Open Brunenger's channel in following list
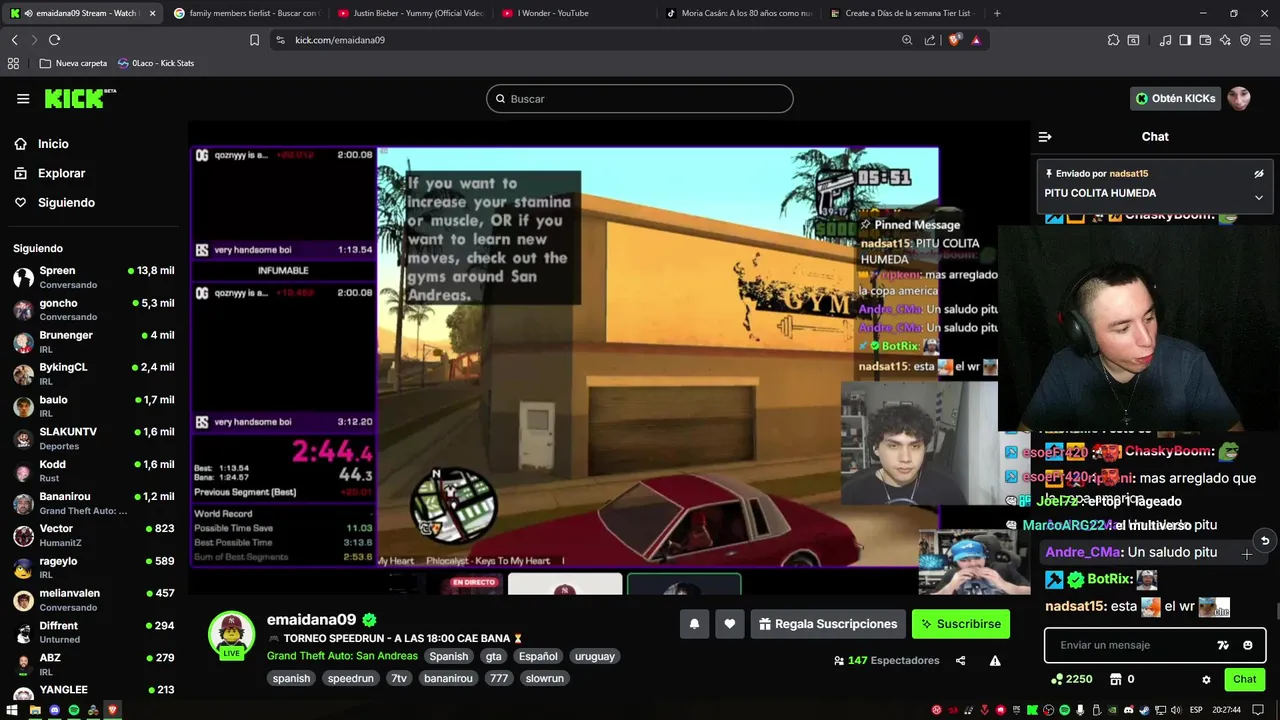 pos(94,341)
